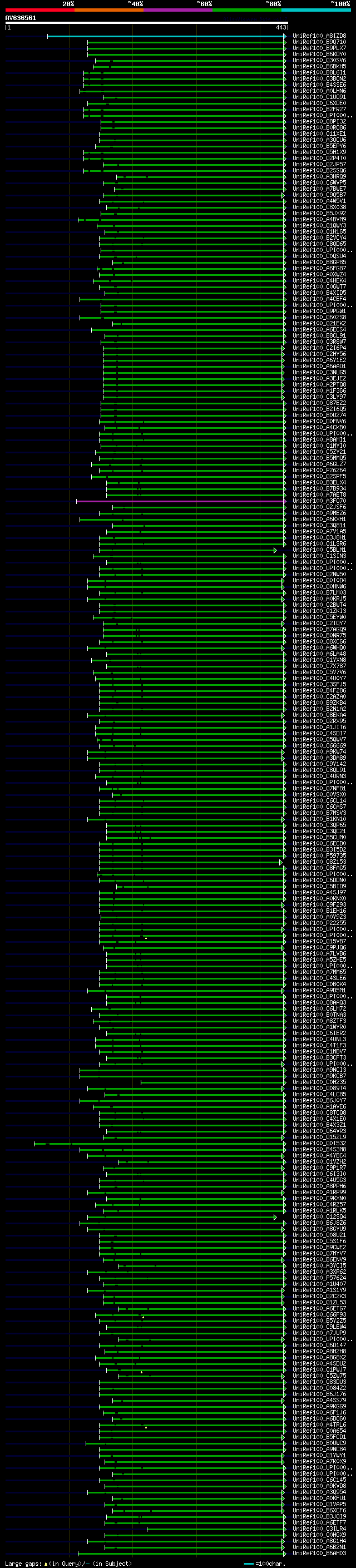Open hit UniRef100_A8IZD8
The height and width of the screenshot is (1568, 356).
coord(319,36)
